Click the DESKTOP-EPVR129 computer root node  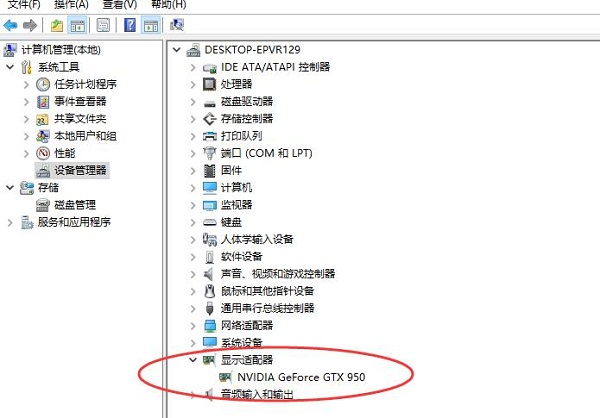(251, 49)
